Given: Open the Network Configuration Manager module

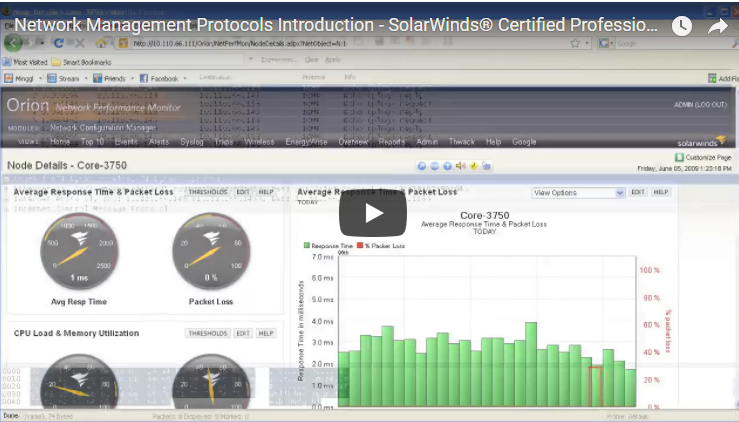Looking at the screenshot, I should 103,128.
